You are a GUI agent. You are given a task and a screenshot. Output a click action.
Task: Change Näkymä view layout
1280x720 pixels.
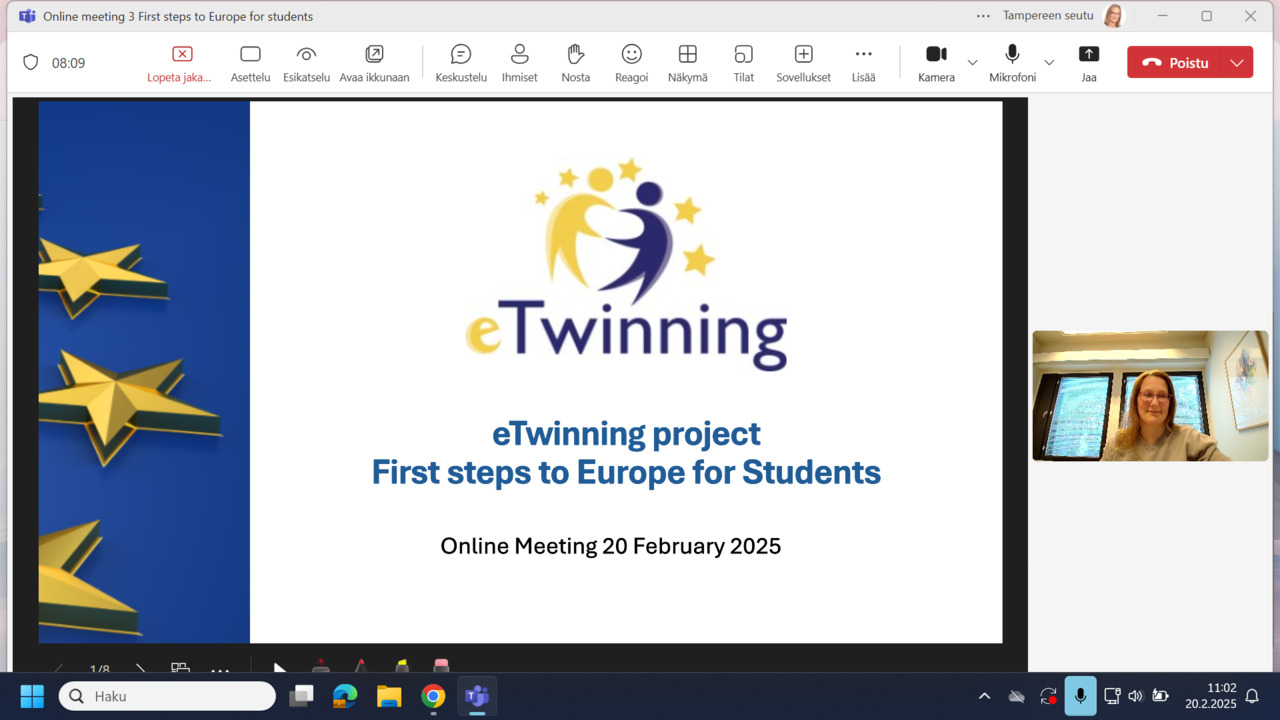[x=687, y=63]
